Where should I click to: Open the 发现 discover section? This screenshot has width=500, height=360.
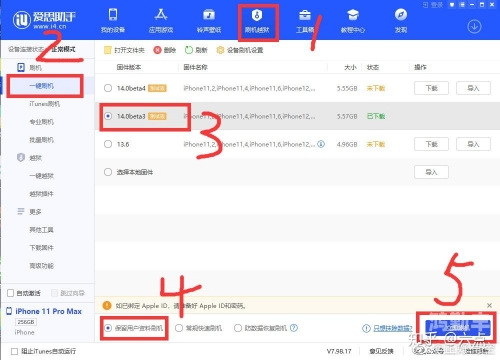tap(401, 21)
